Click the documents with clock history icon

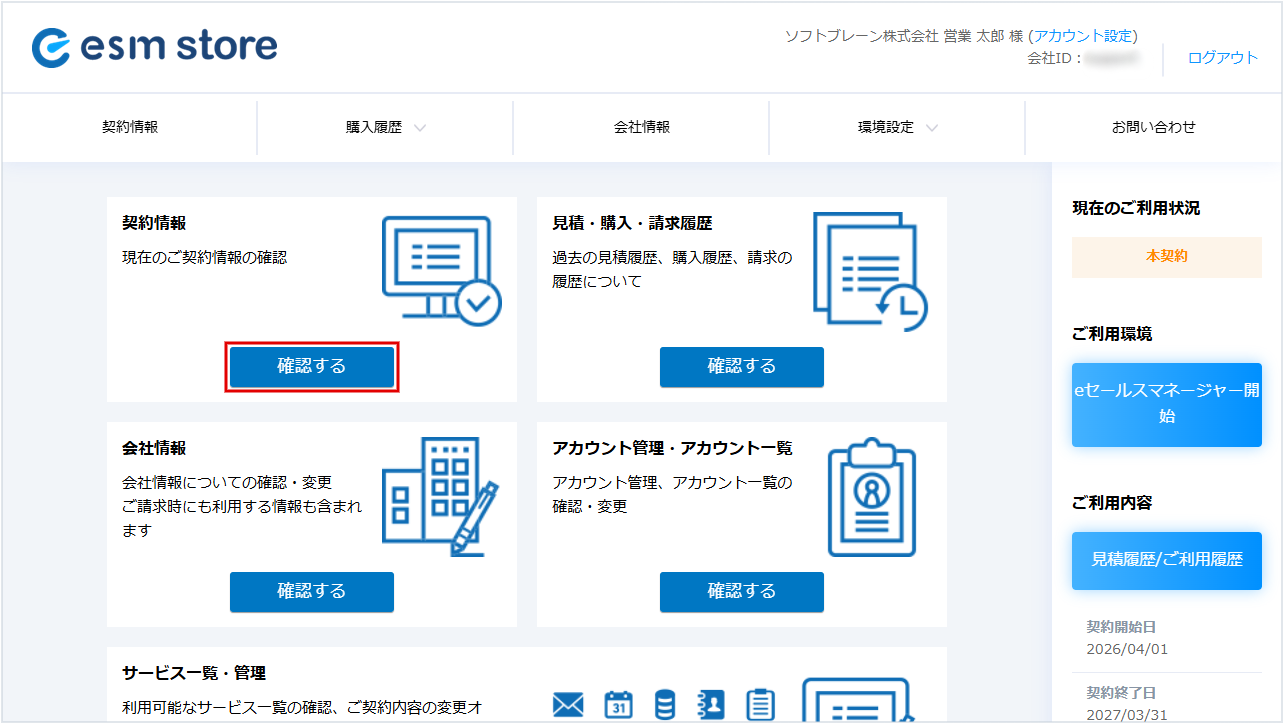tap(869, 271)
